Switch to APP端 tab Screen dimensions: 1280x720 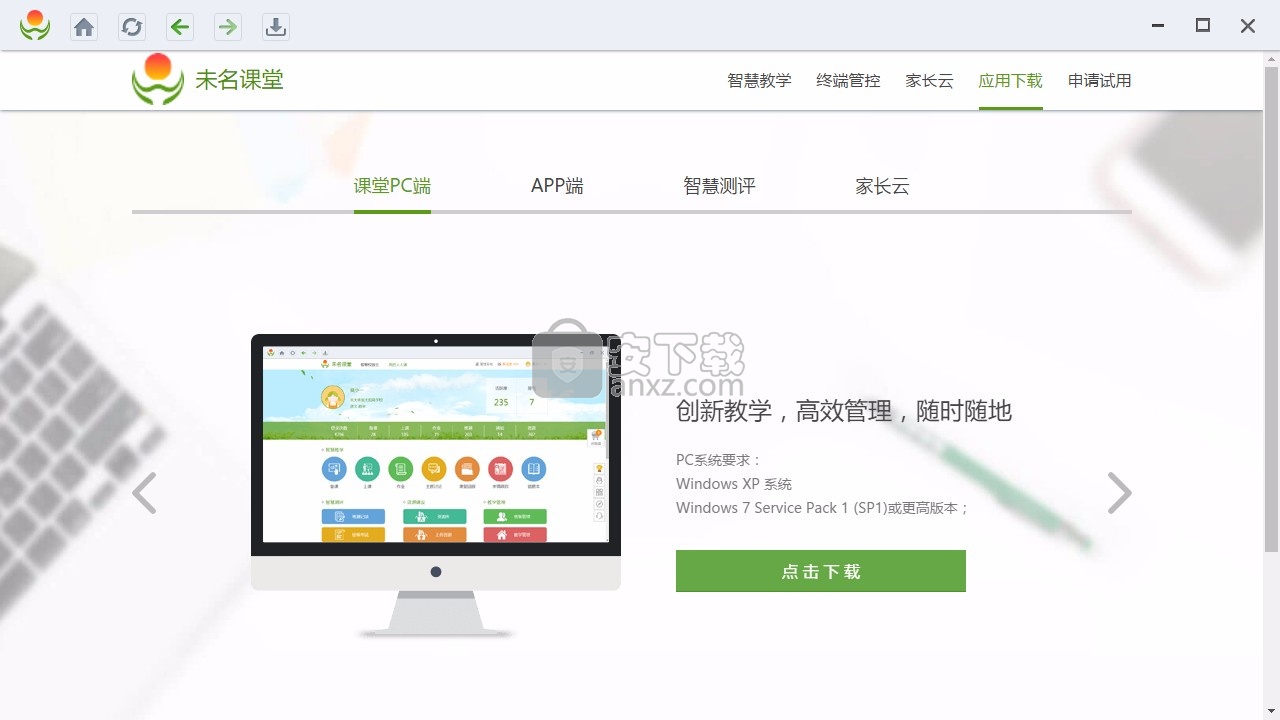tap(557, 186)
